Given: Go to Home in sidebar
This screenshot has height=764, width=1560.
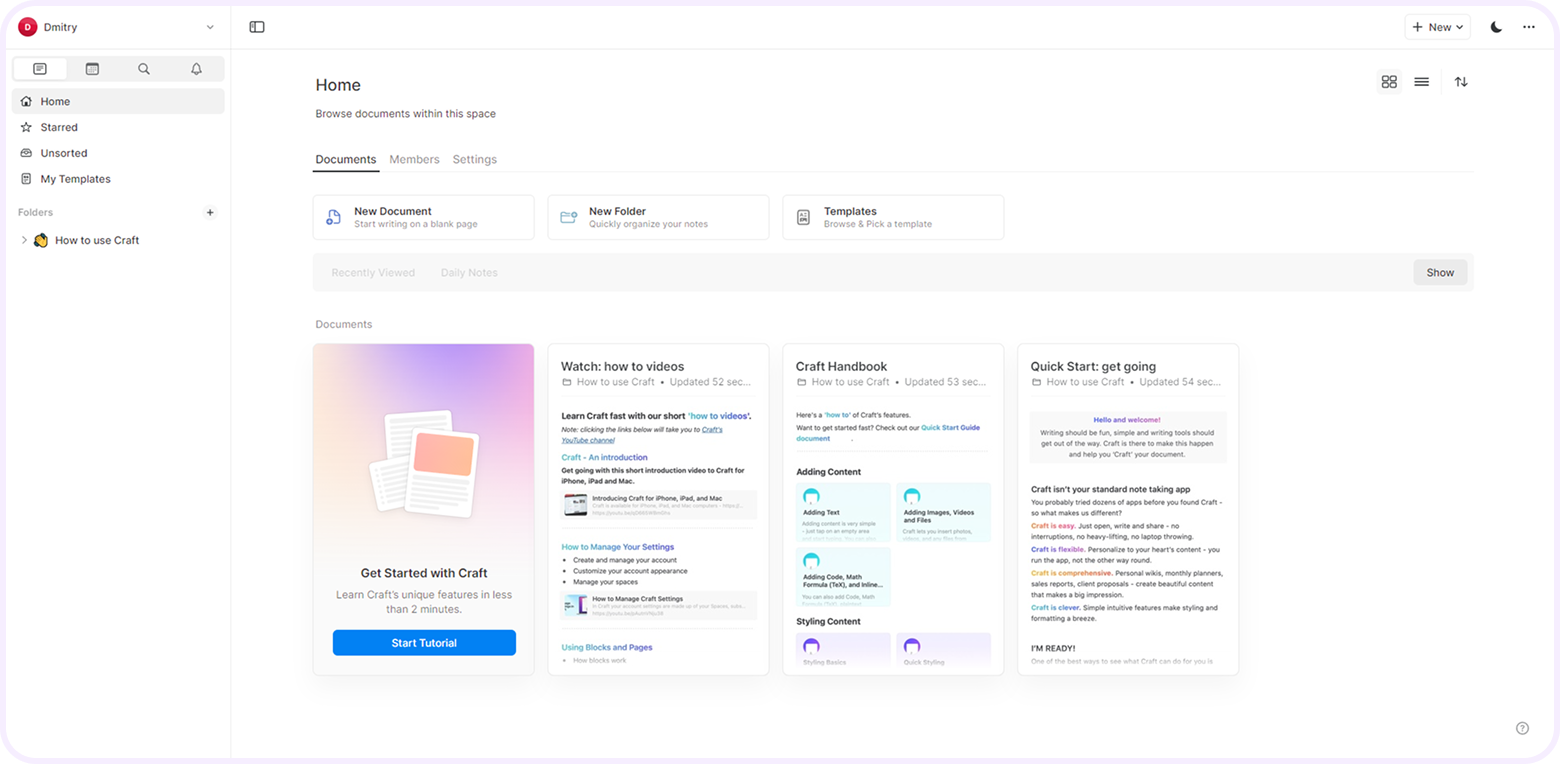Looking at the screenshot, I should click(x=118, y=101).
